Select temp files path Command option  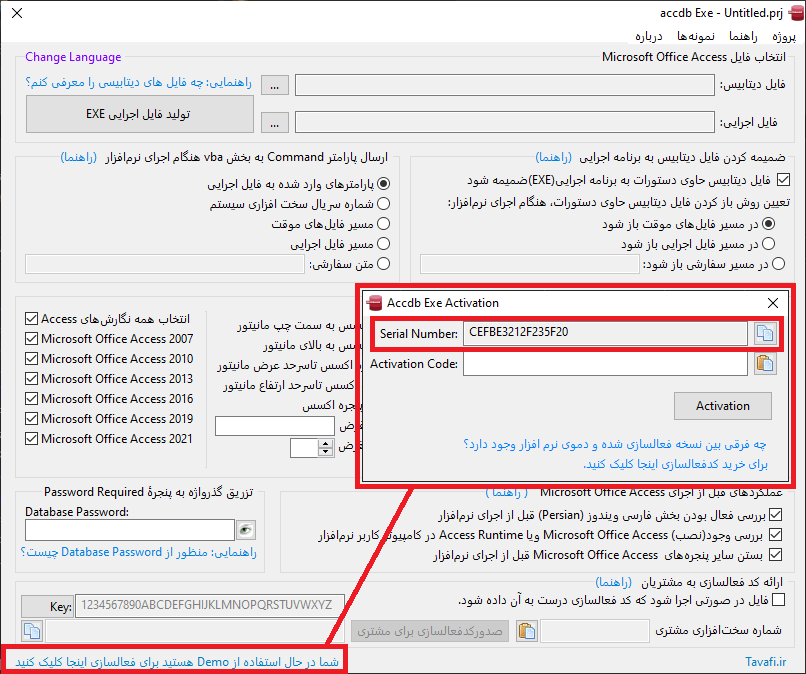383,224
